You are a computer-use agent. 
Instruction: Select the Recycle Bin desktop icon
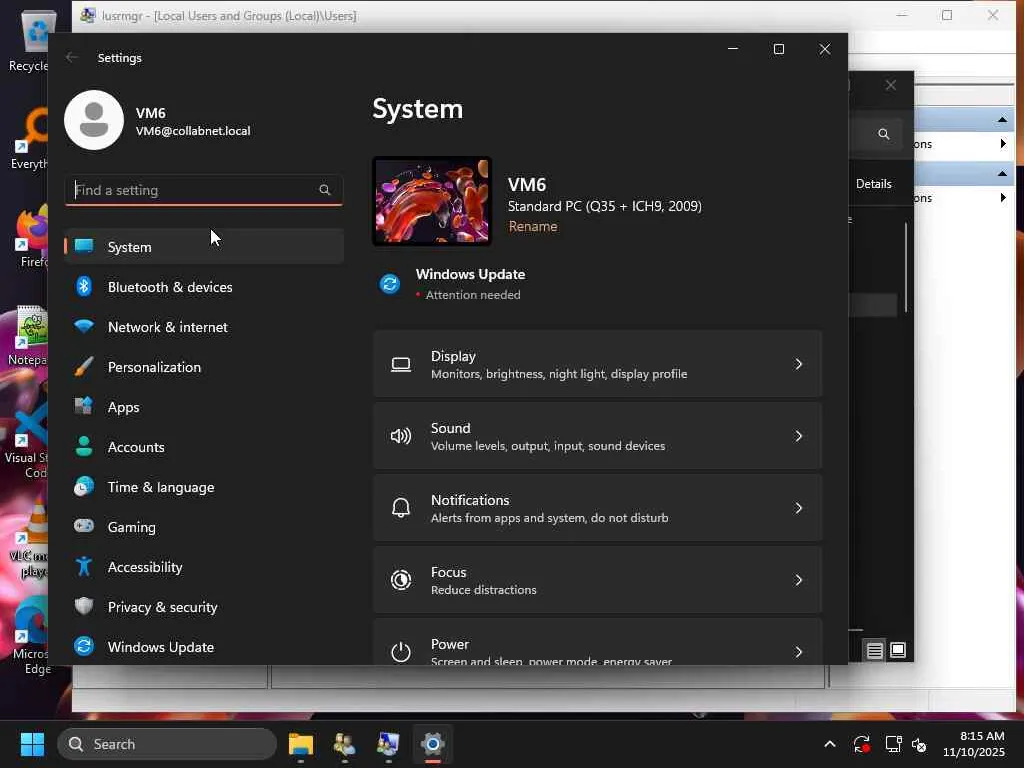click(x=28, y=40)
